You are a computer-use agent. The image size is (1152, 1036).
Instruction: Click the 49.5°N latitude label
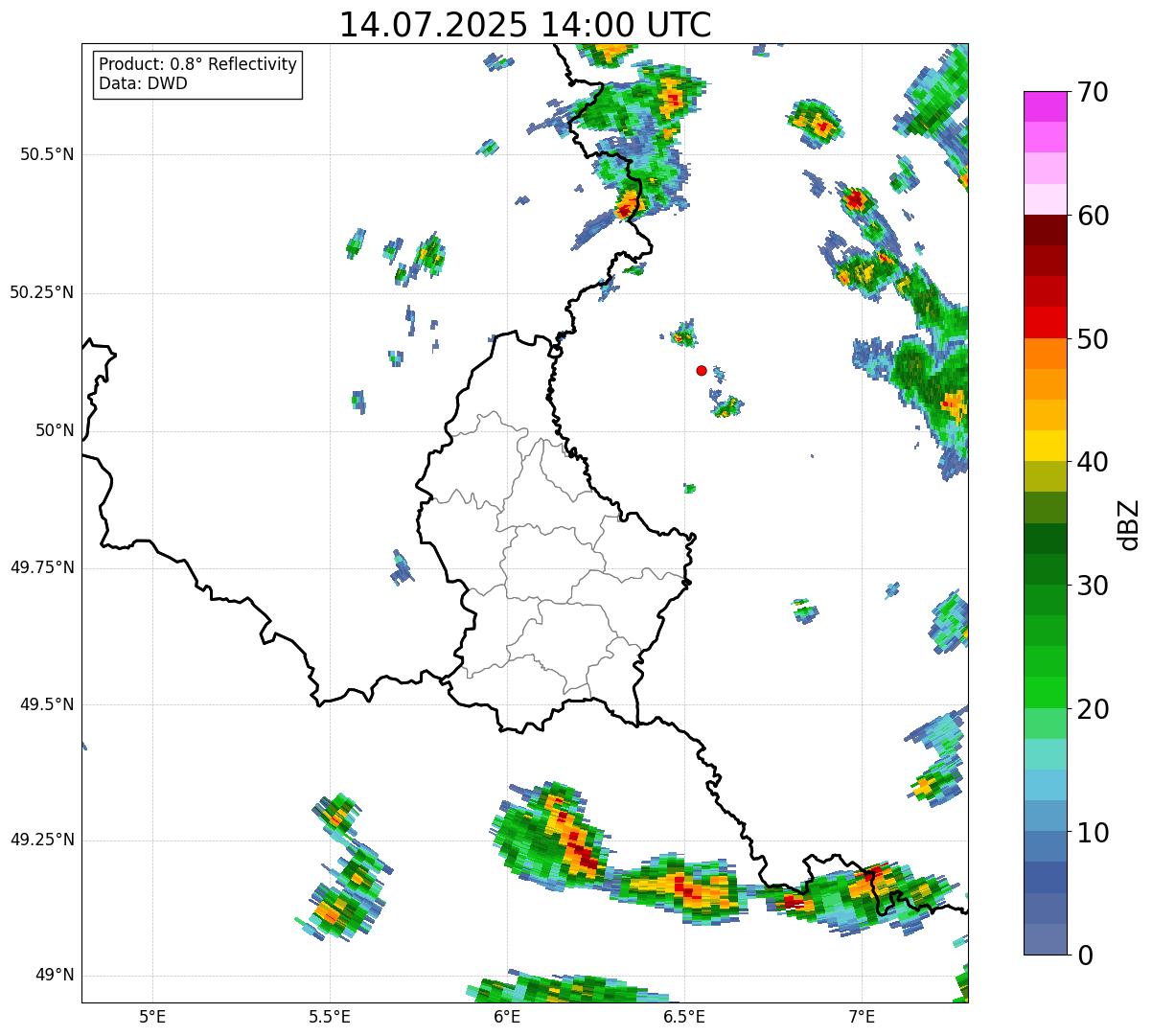click(x=47, y=704)
